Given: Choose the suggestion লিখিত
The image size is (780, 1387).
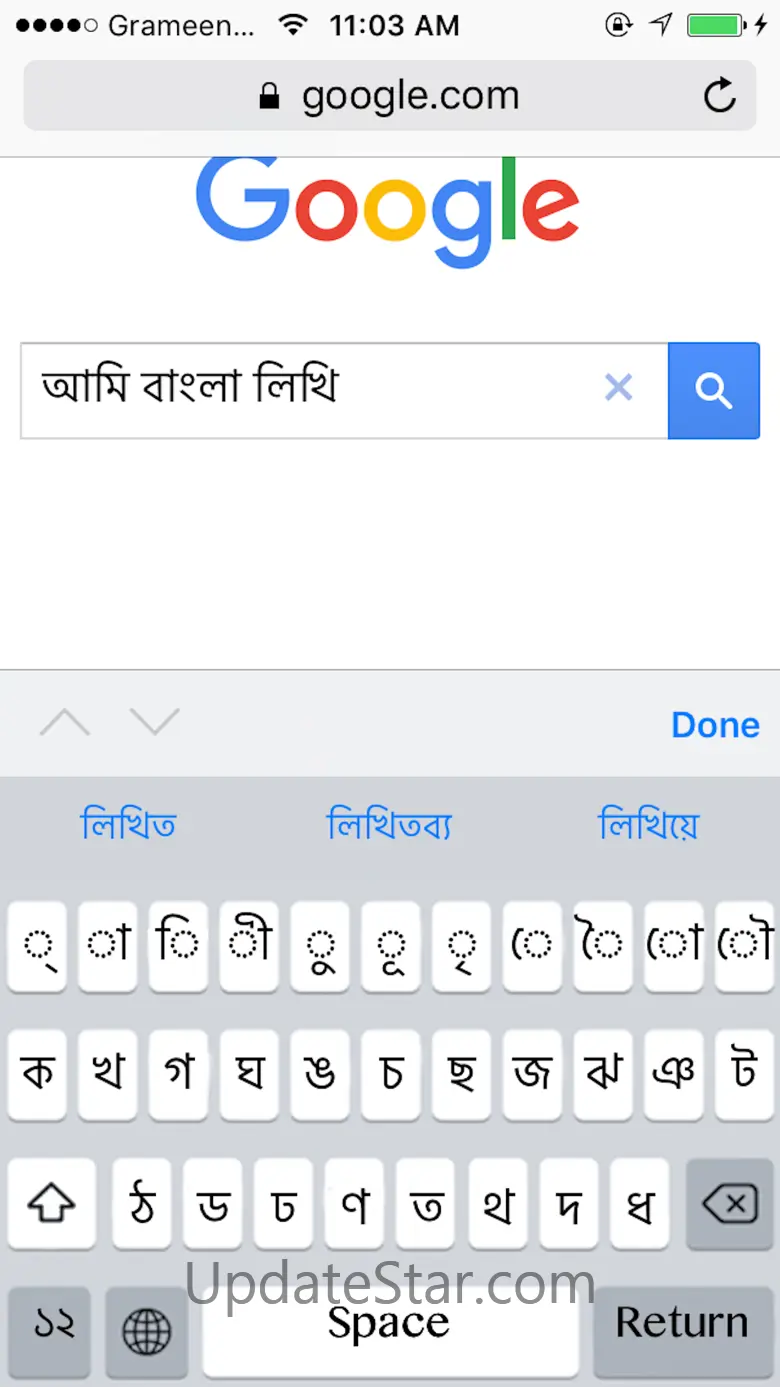Looking at the screenshot, I should pos(128,826).
